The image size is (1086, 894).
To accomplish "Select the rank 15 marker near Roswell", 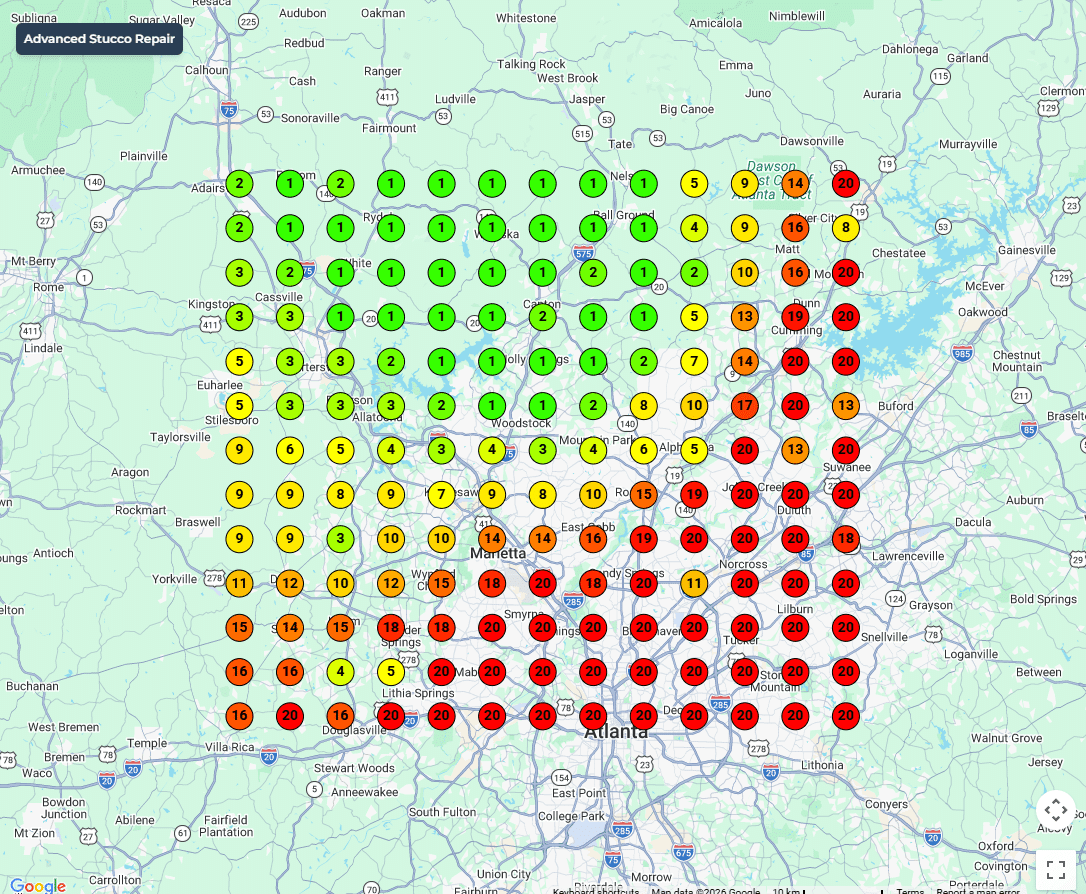I will [643, 494].
